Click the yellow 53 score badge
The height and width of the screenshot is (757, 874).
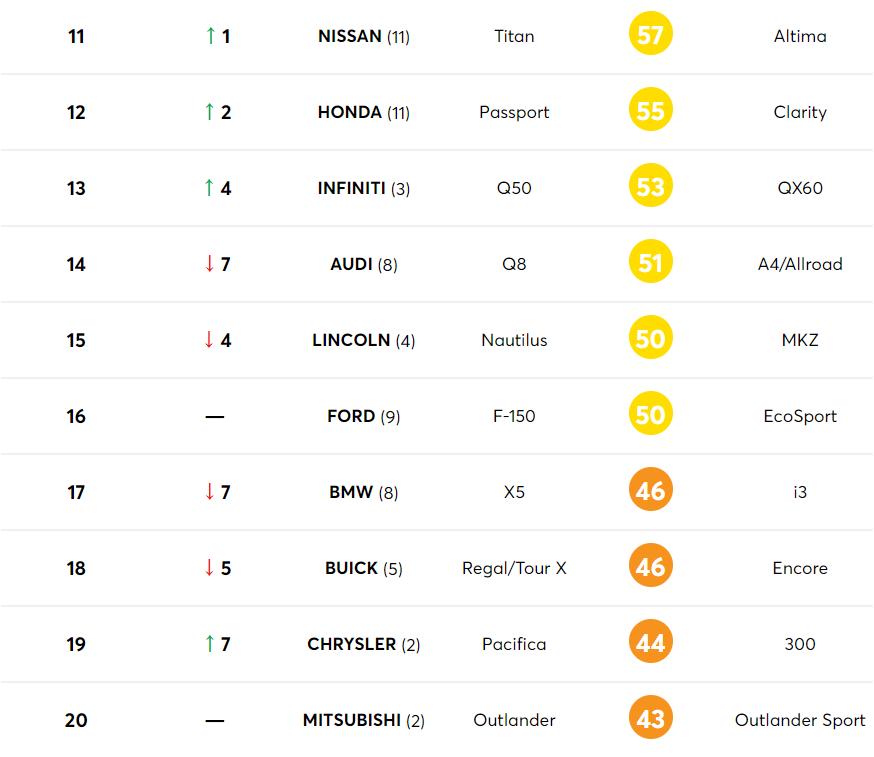[x=650, y=187]
